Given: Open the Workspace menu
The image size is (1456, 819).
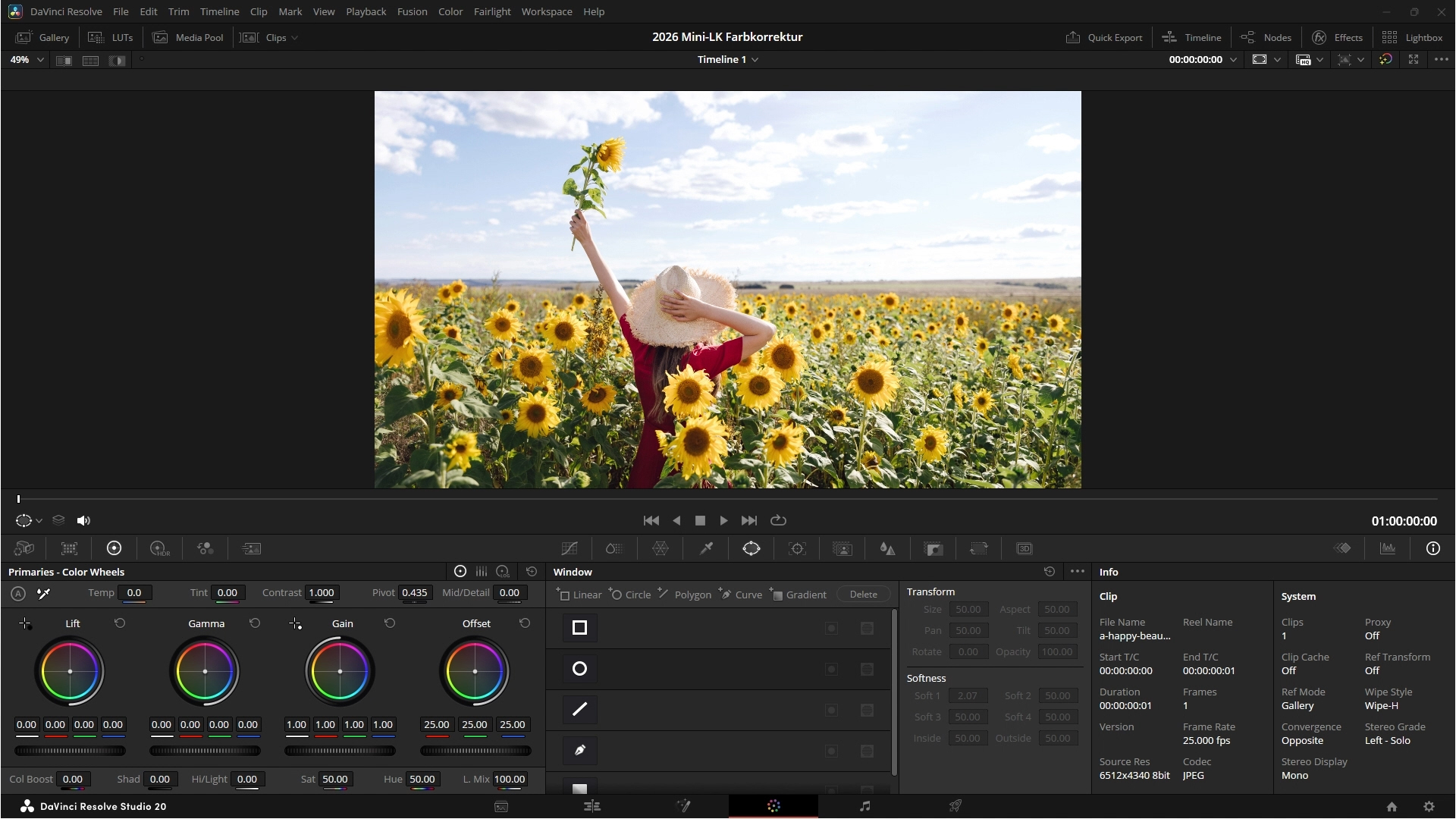Looking at the screenshot, I should click(x=546, y=11).
